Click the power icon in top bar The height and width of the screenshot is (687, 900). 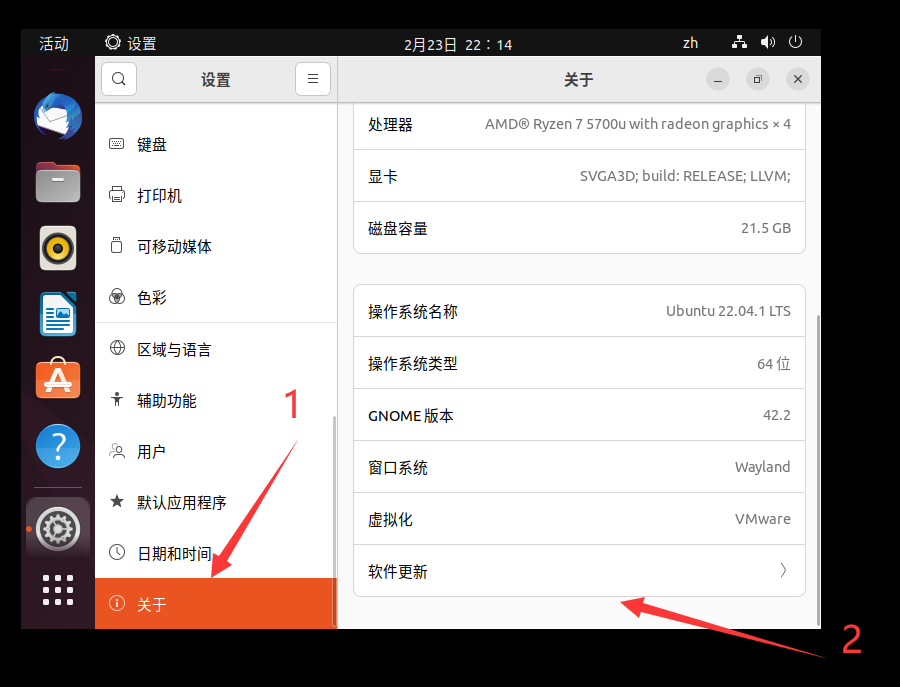[795, 42]
